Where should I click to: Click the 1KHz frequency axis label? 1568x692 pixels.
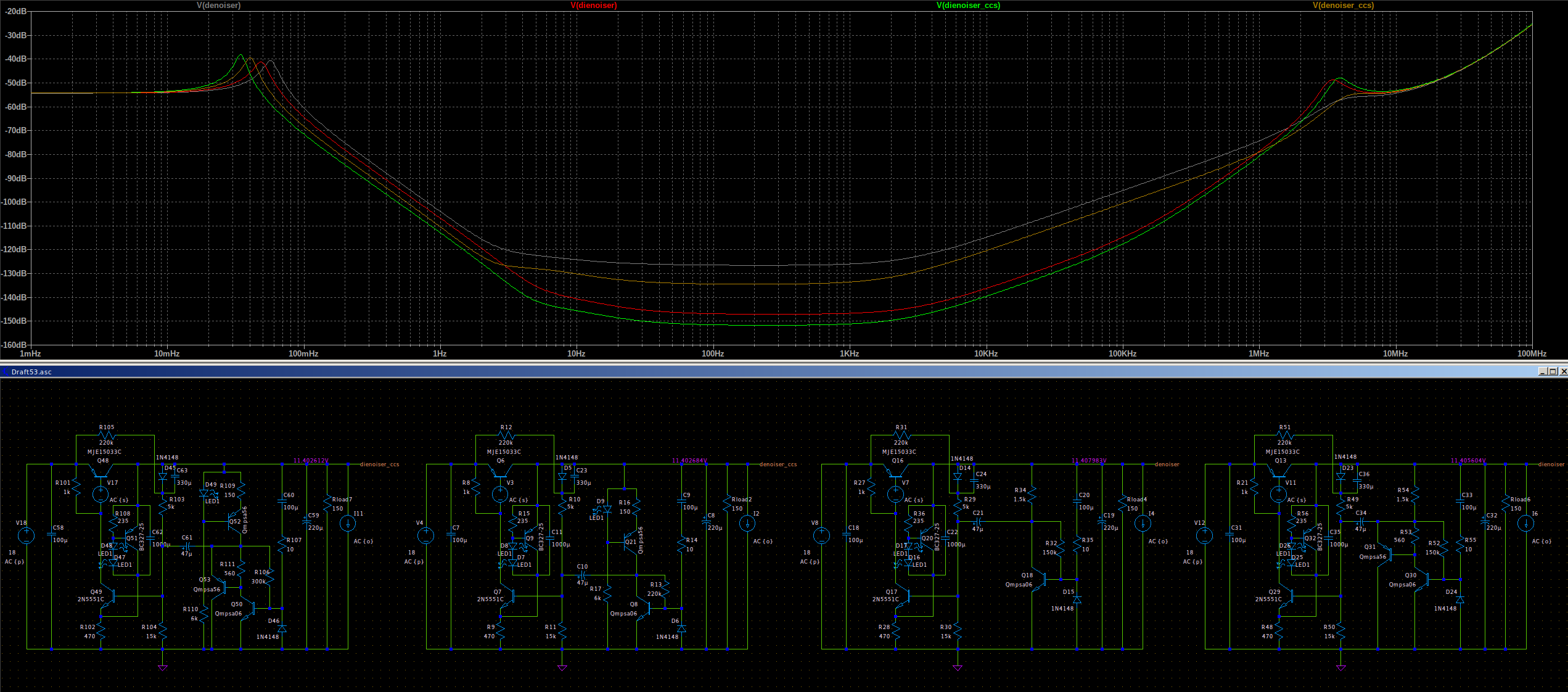pos(849,353)
